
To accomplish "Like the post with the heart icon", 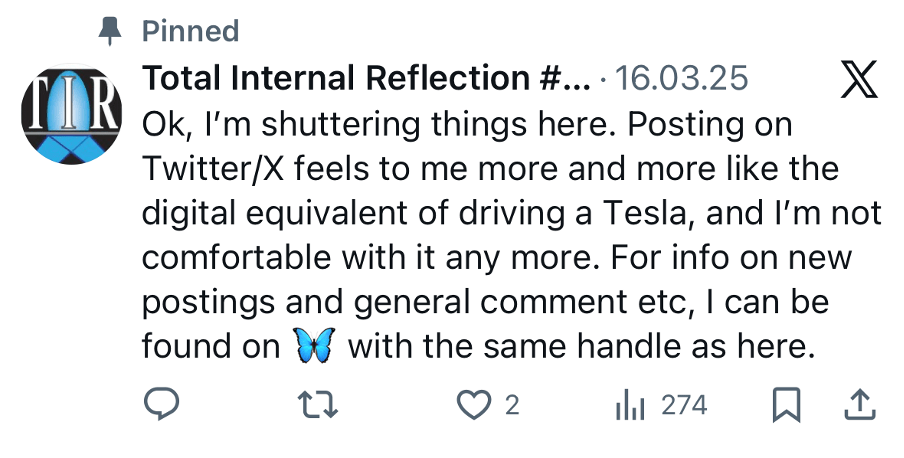I will (471, 405).
